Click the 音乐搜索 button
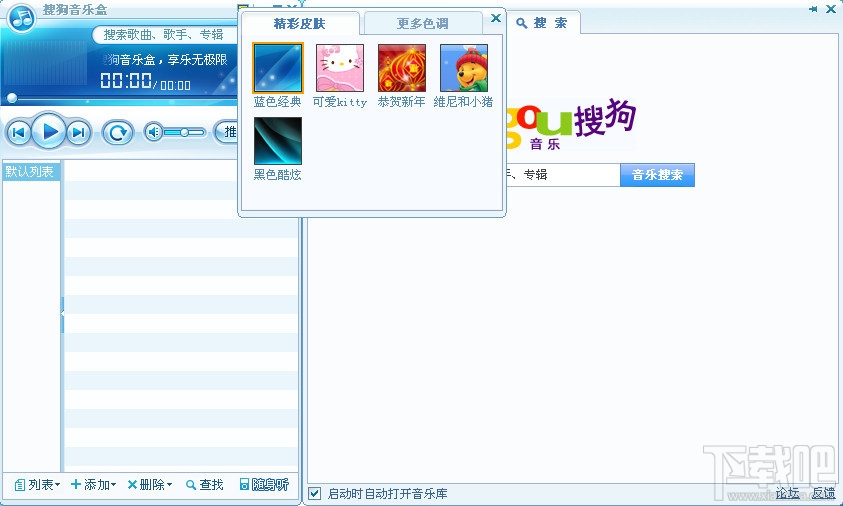Image resolution: width=843 pixels, height=506 pixels. (657, 175)
